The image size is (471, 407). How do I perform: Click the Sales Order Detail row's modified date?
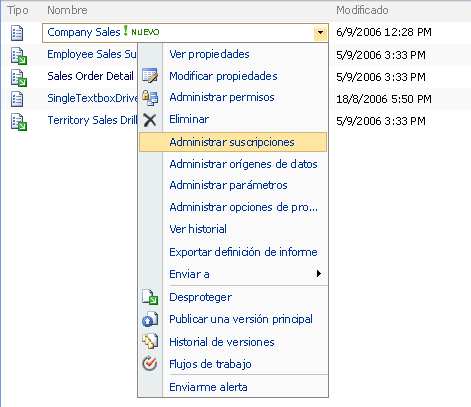[381, 77]
